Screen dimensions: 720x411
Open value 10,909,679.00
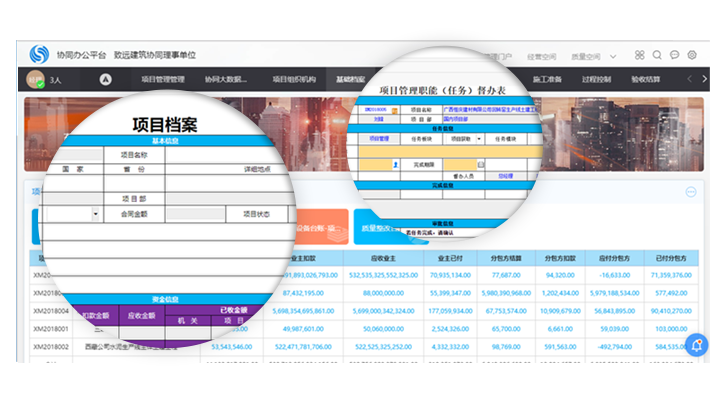pyautogui.click(x=560, y=311)
